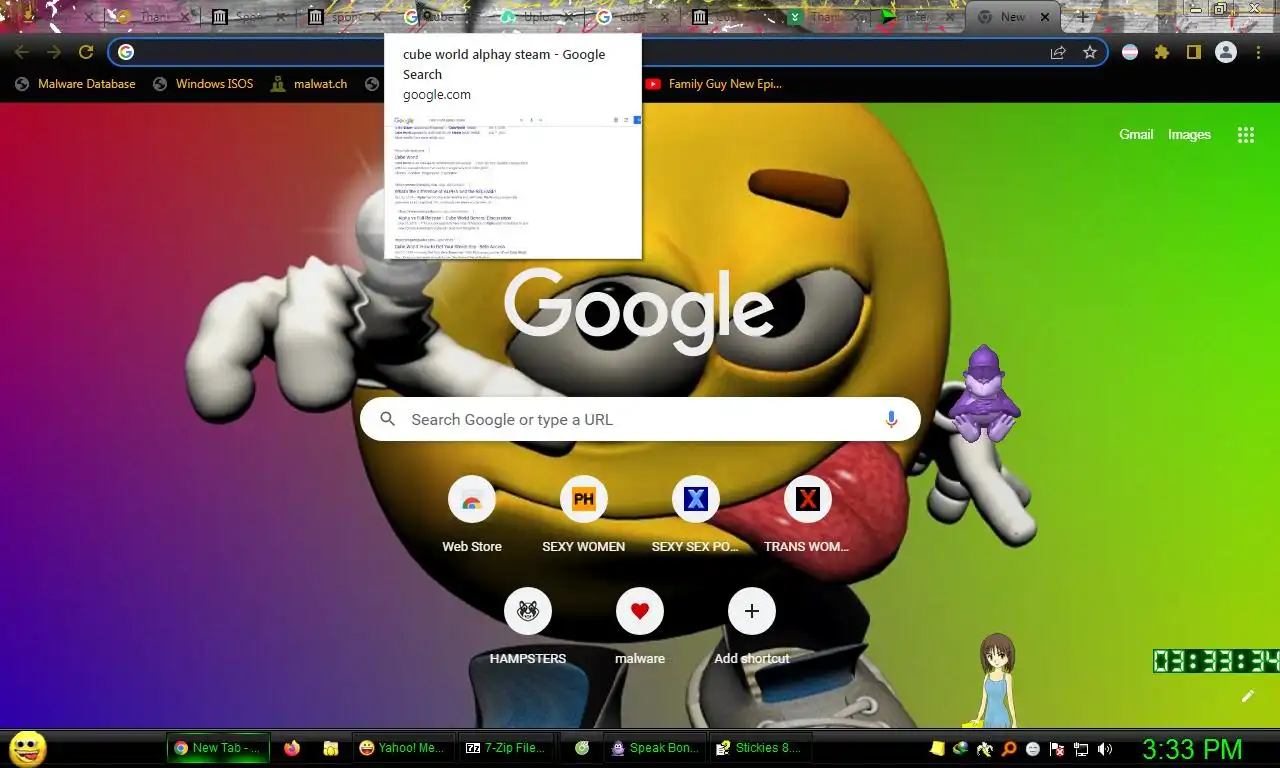Screen dimensions: 1280x768
Task: Go back with the browser back arrow
Action: [x=22, y=53]
